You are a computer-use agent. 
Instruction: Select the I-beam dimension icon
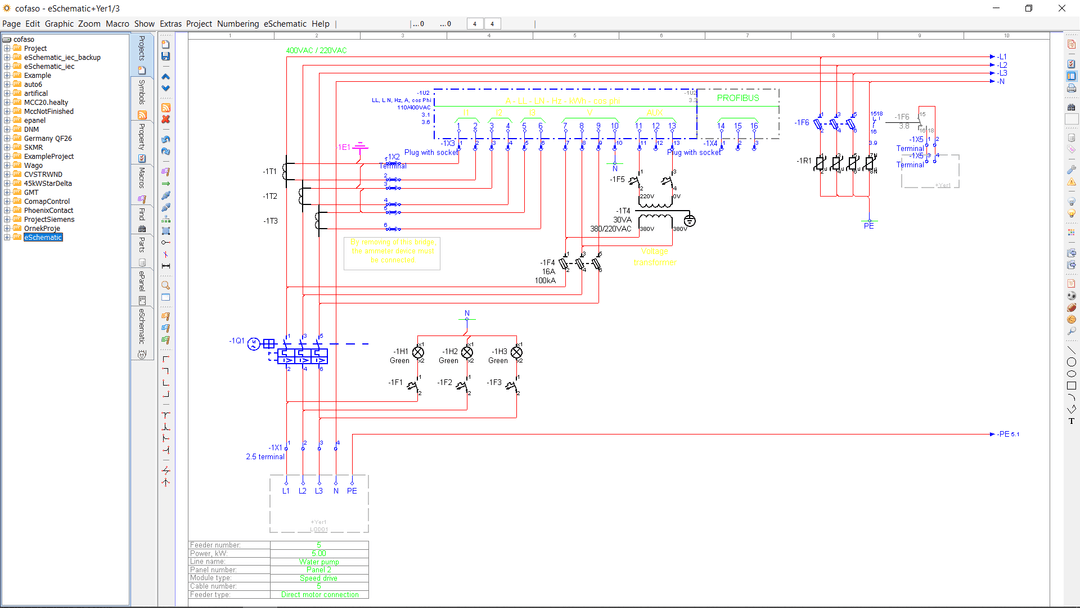[165, 266]
